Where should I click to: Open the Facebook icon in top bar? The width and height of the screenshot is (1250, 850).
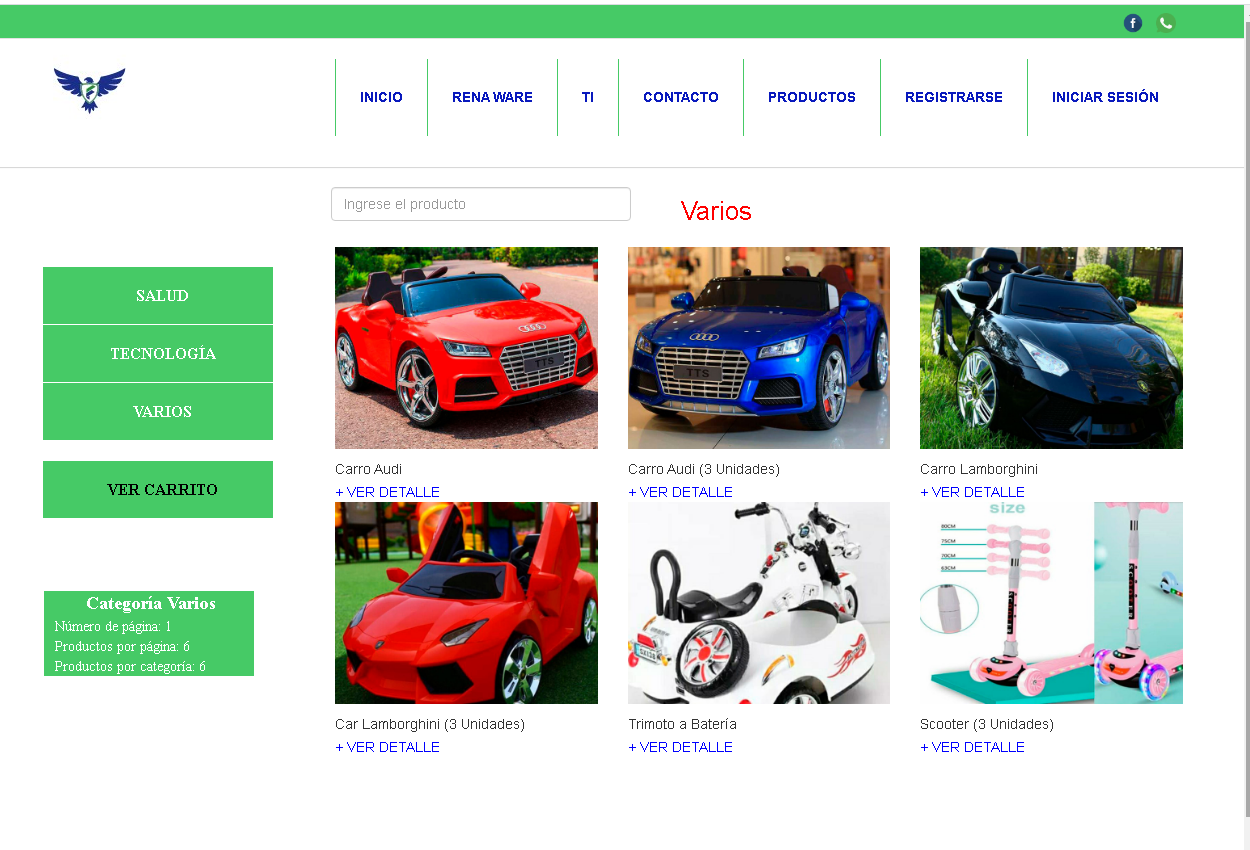point(1132,23)
